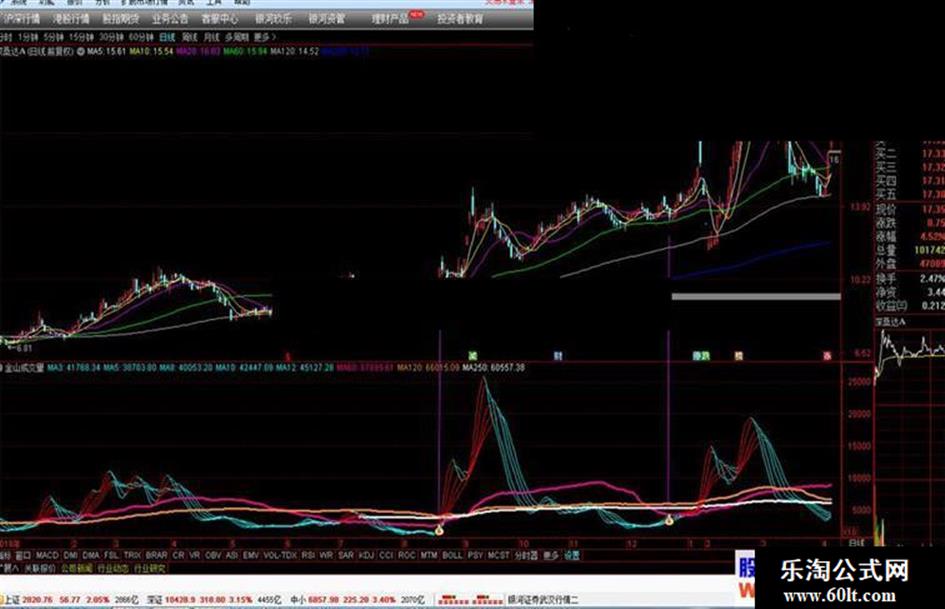
Task: Click the 上证 index in status bar
Action: [x=13, y=600]
